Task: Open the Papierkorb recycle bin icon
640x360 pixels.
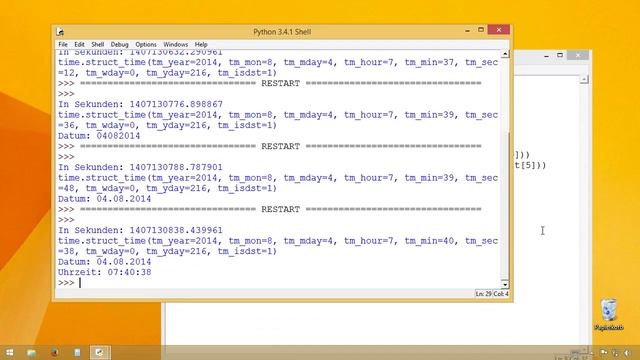Action: pos(609,314)
